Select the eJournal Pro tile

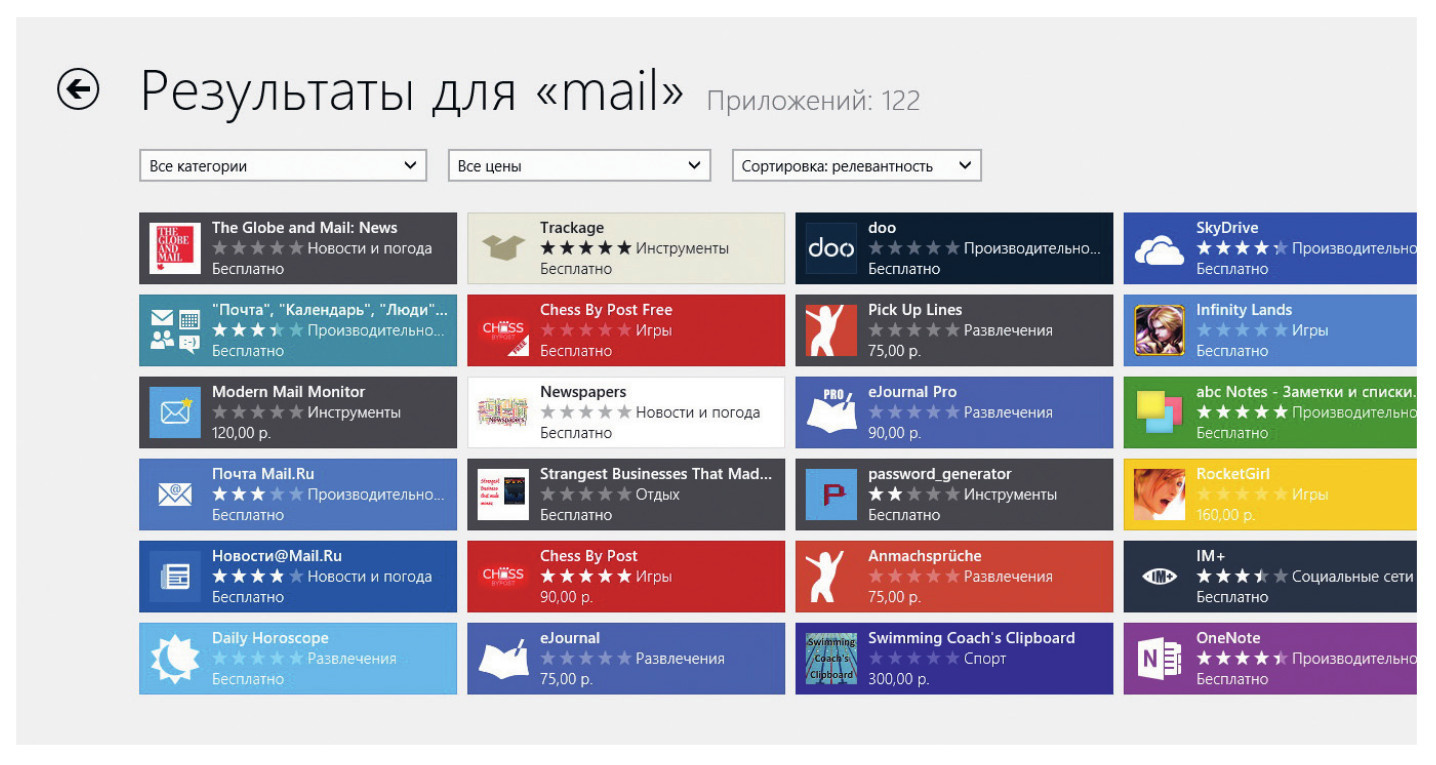[954, 412]
